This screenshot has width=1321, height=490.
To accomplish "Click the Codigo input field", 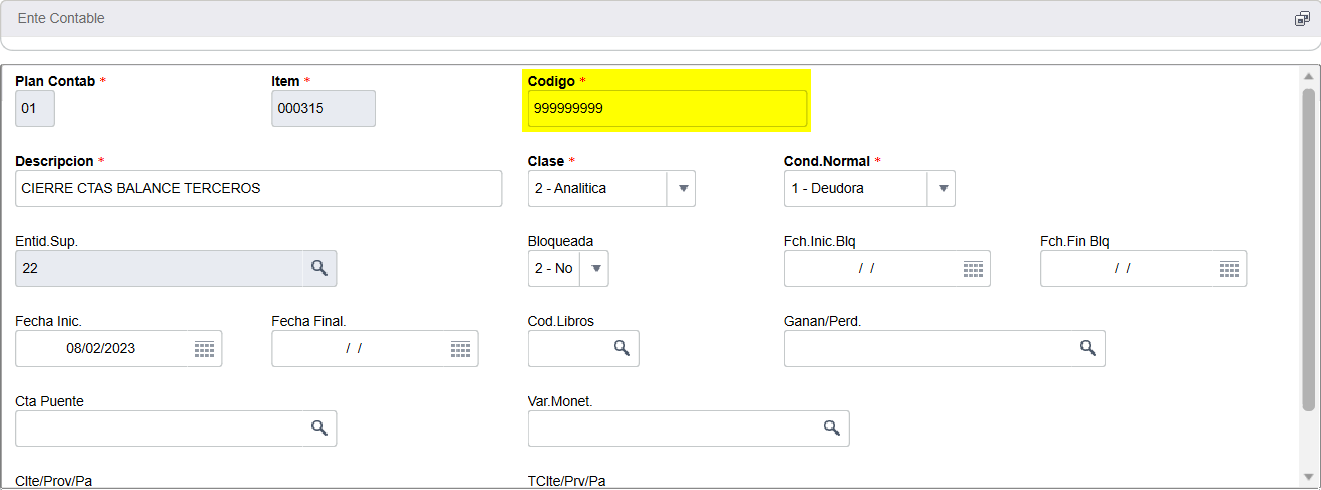I will [x=667, y=109].
